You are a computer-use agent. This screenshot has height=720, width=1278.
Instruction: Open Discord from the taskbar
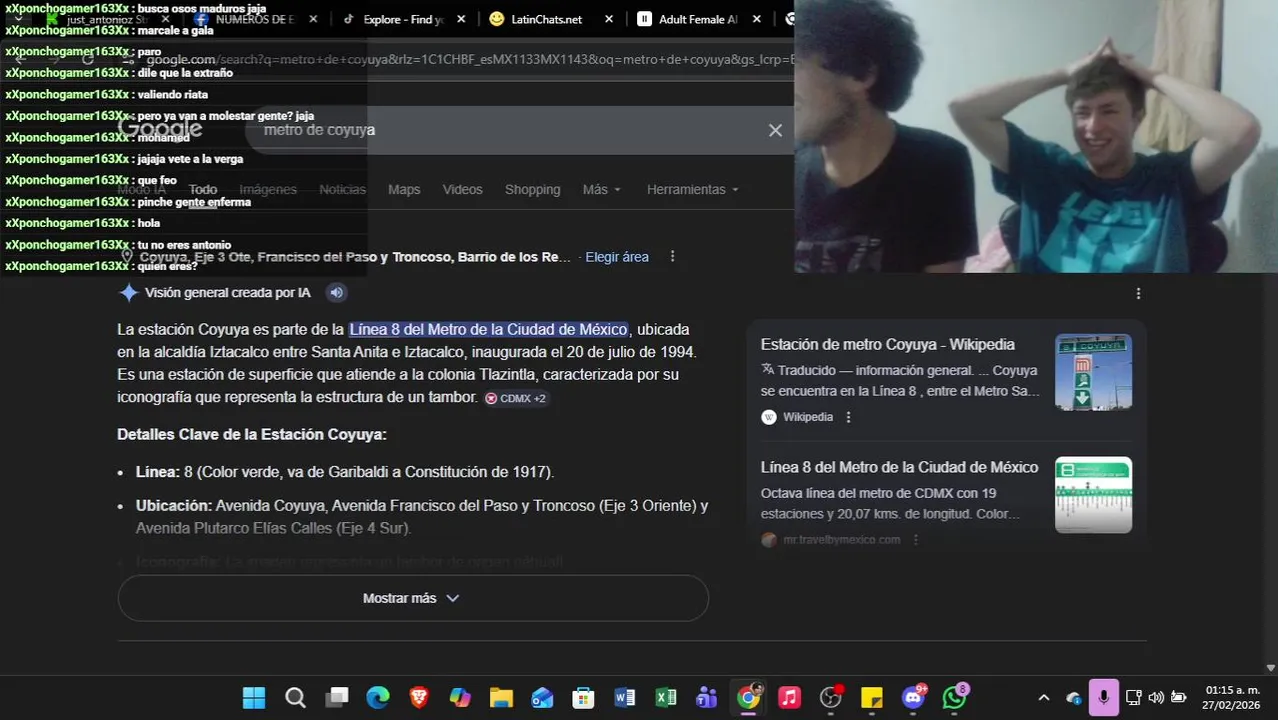[x=913, y=697]
